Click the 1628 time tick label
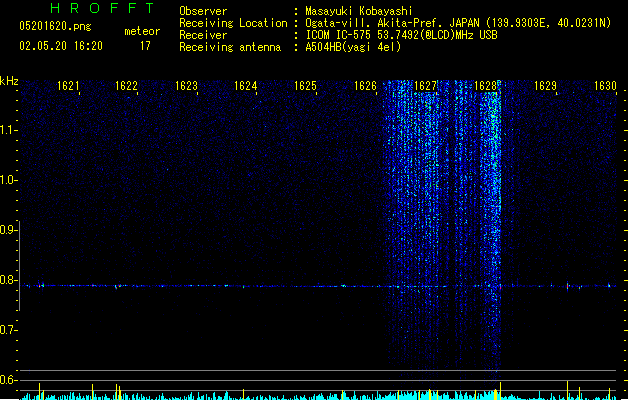Screen dimensions: 629x400 coord(485,86)
